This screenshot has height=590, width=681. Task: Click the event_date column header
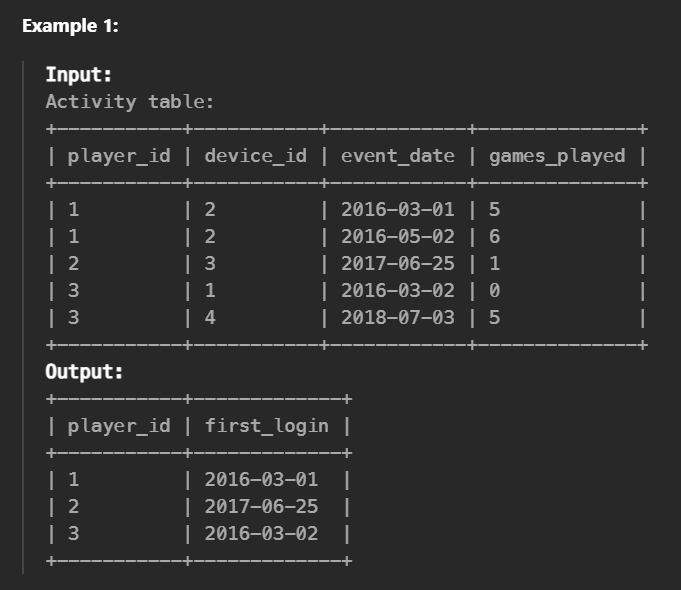[398, 156]
